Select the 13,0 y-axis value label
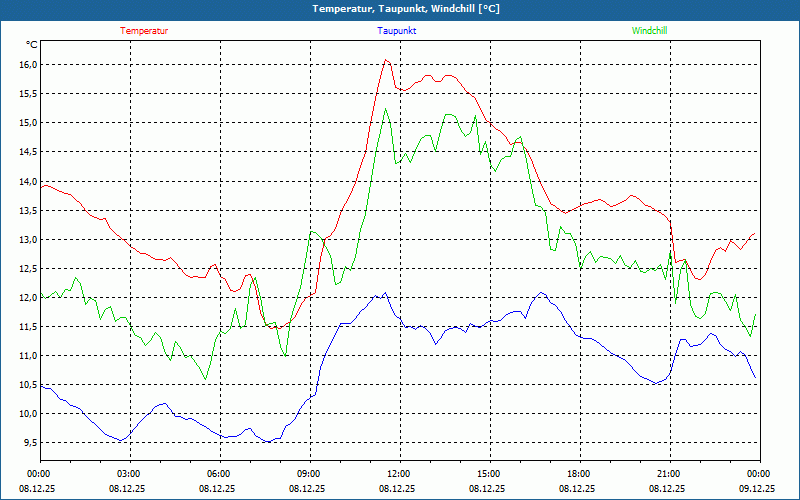Image resolution: width=800 pixels, height=500 pixels. 27,240
